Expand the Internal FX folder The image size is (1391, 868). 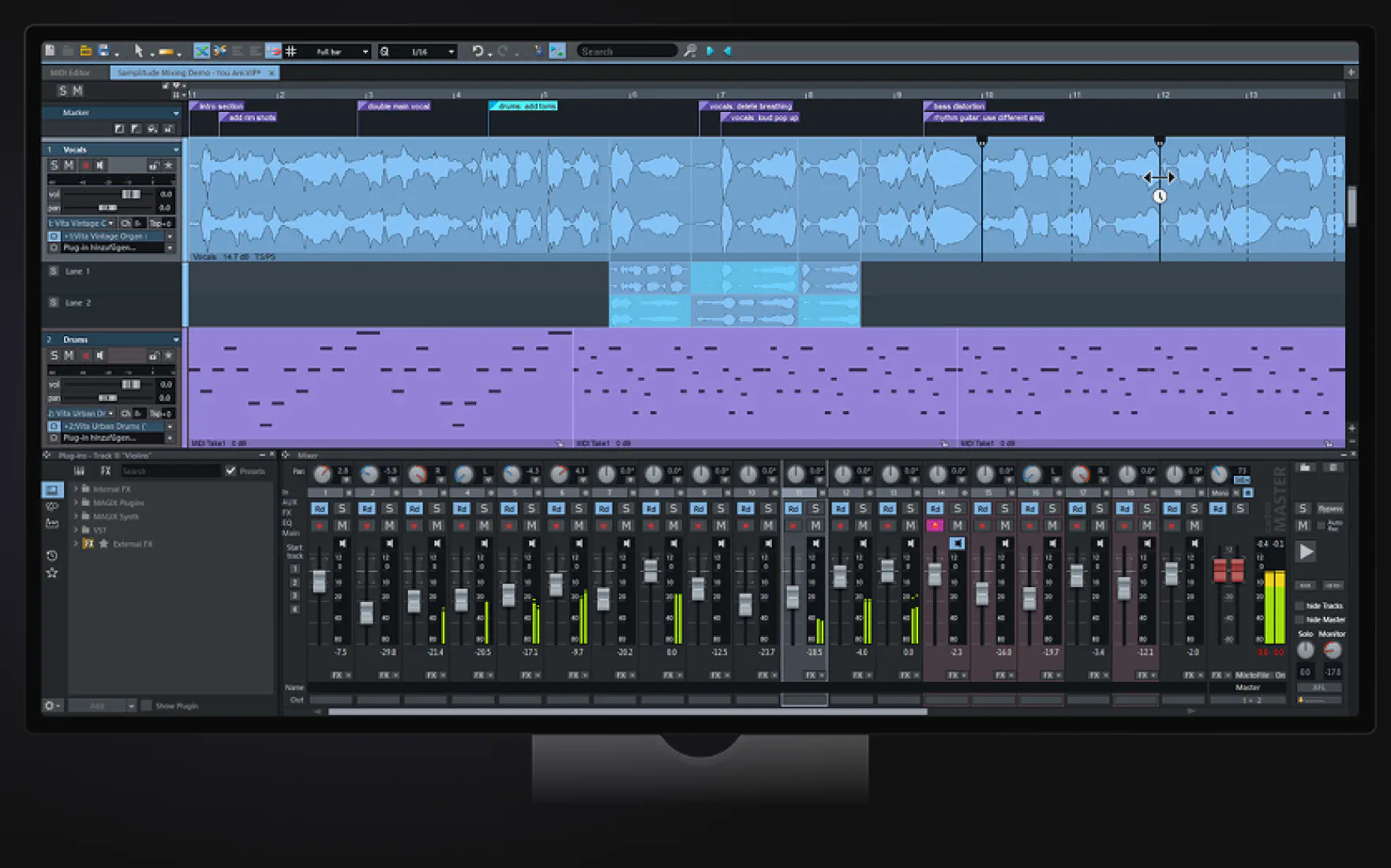point(76,489)
